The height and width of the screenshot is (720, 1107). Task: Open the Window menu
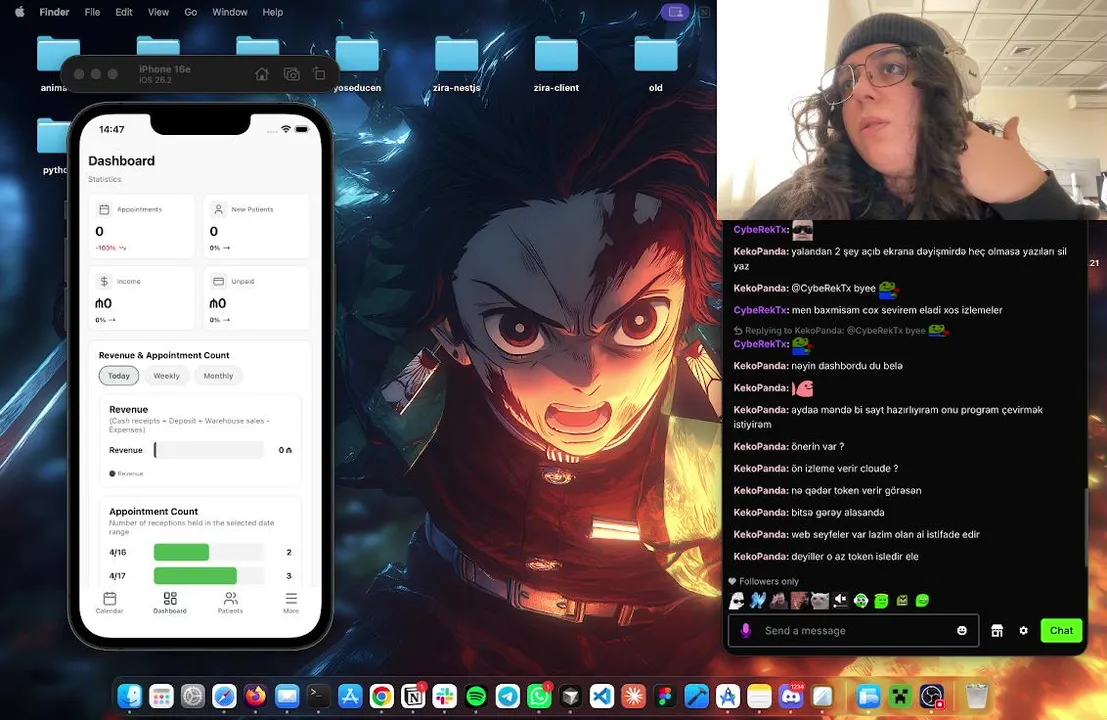click(230, 12)
